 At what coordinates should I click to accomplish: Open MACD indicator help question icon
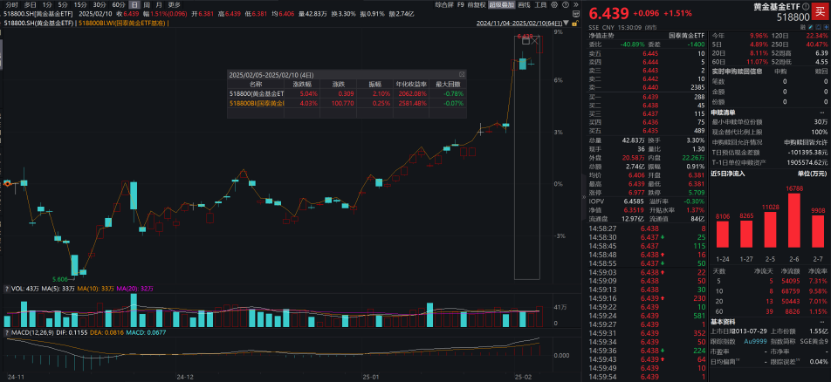click(7, 333)
